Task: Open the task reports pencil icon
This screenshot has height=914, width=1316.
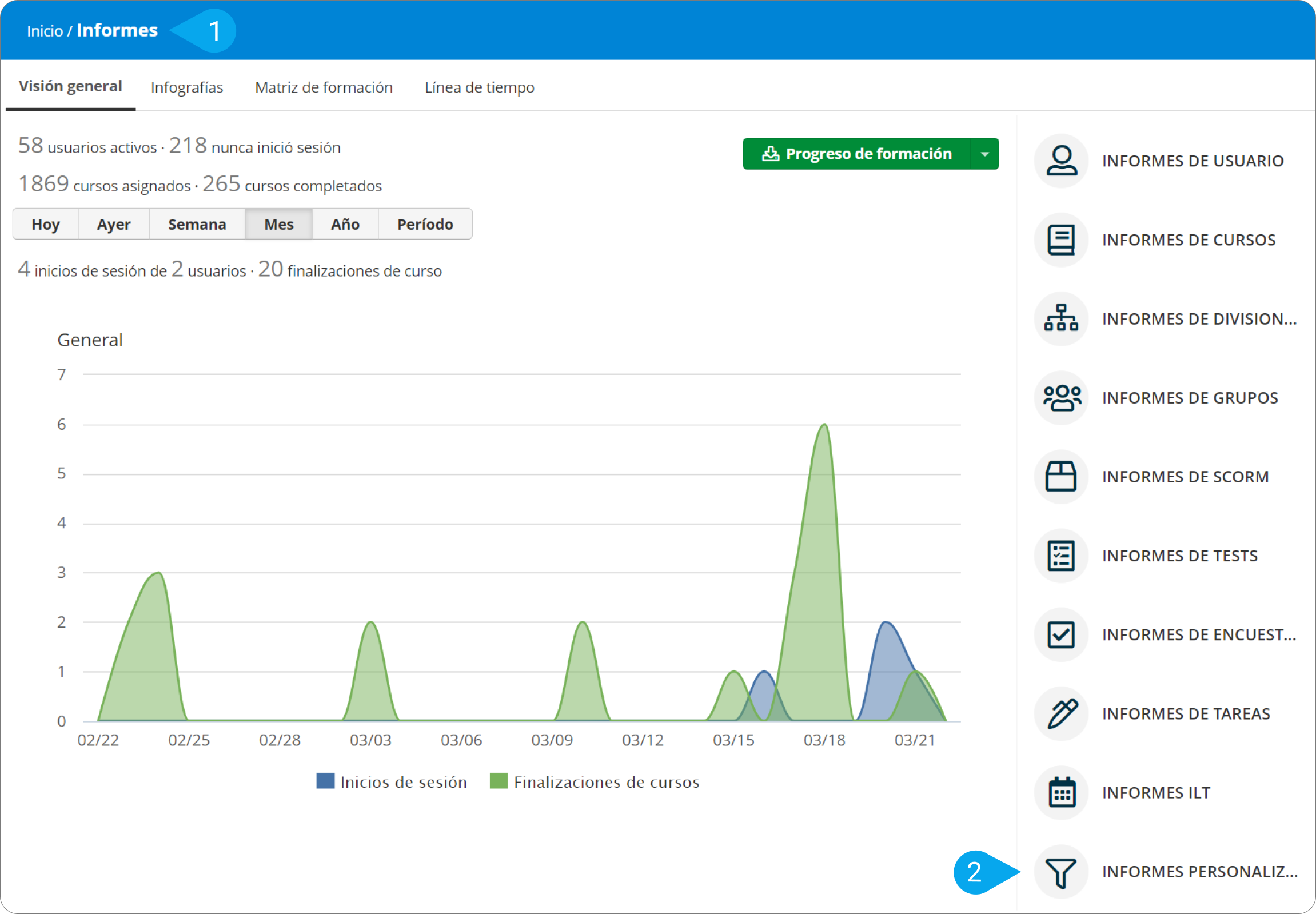Action: [x=1061, y=714]
